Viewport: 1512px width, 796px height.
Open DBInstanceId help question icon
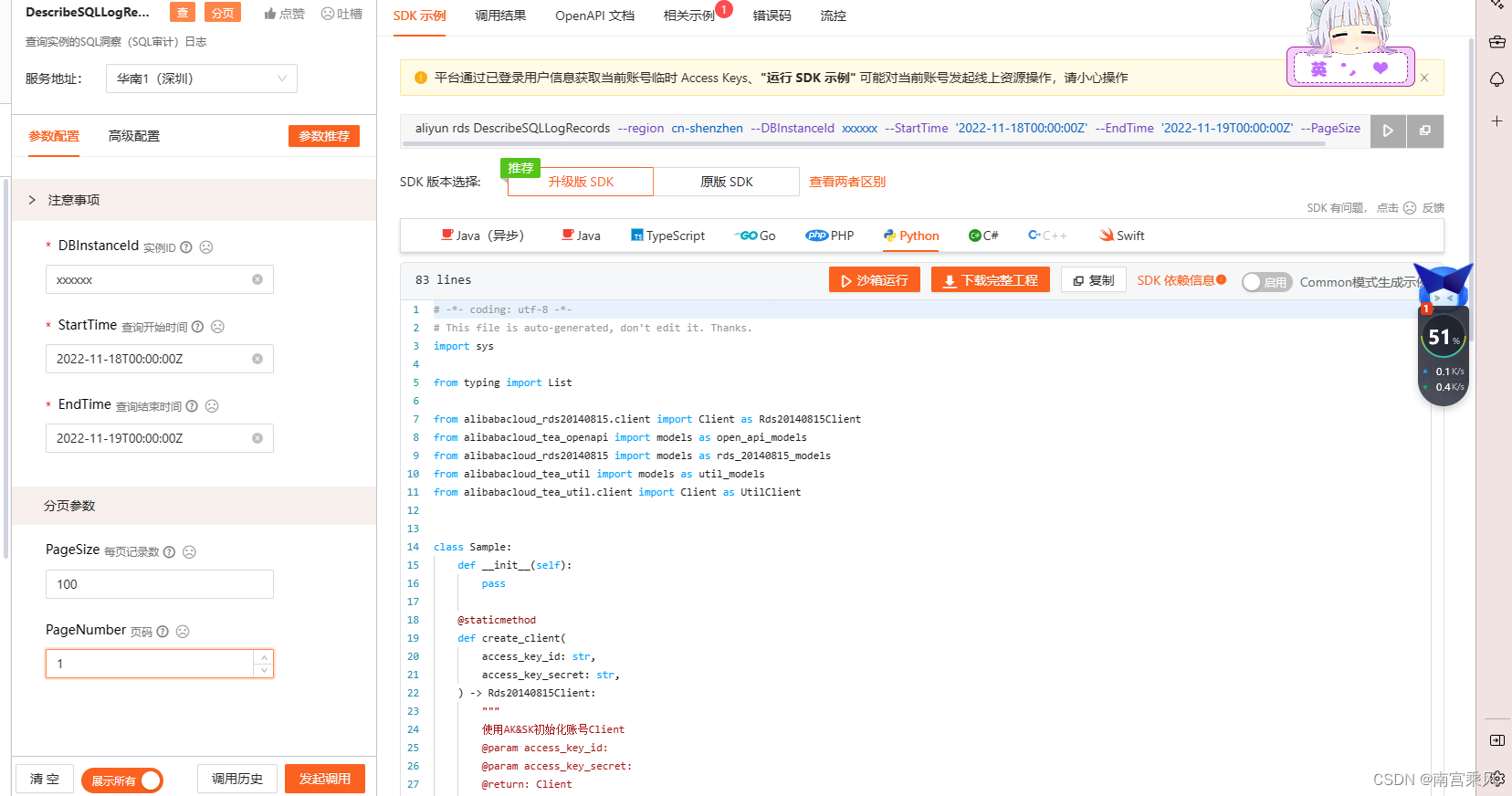(x=186, y=247)
